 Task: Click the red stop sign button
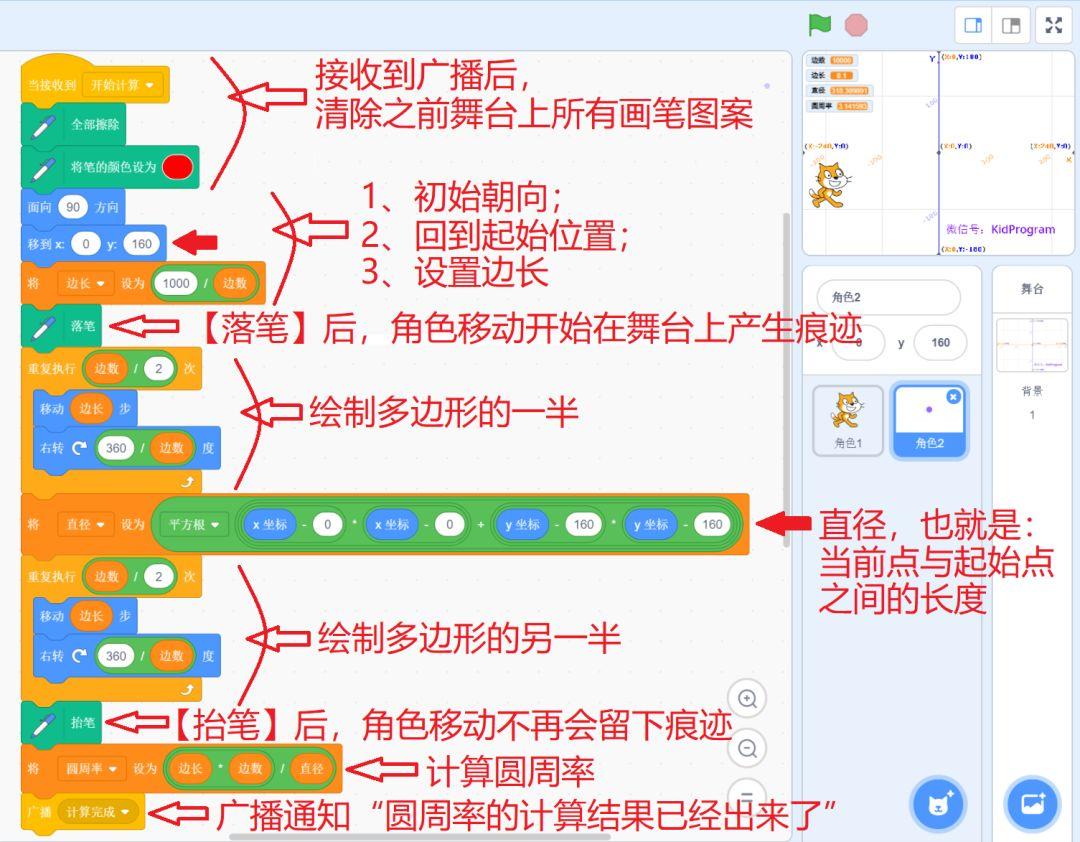pyautogui.click(x=856, y=25)
